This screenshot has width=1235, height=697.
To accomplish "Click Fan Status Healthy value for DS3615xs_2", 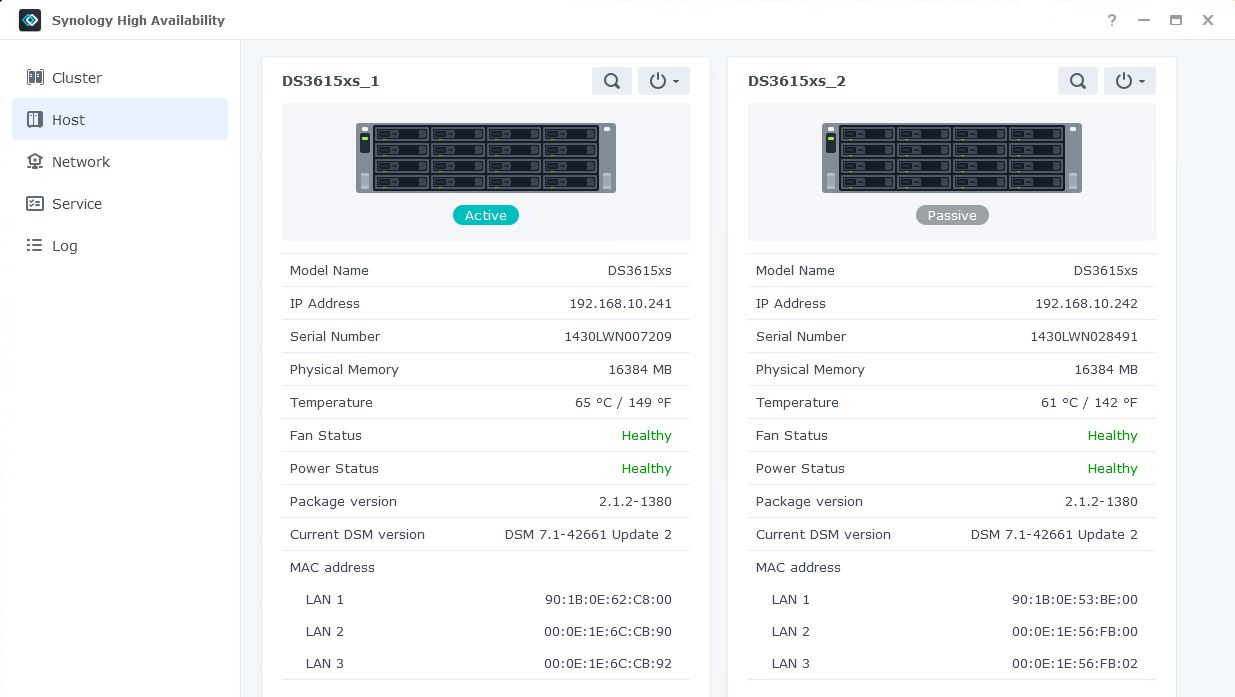I will [1113, 435].
